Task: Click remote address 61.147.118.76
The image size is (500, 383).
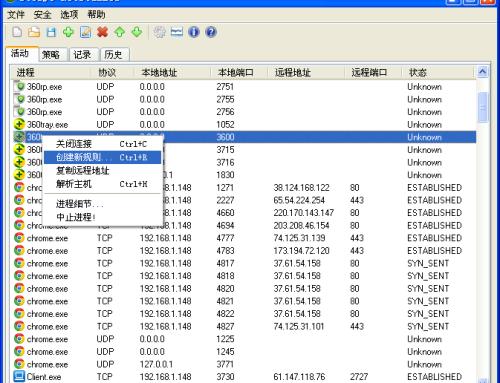Action: (299, 377)
